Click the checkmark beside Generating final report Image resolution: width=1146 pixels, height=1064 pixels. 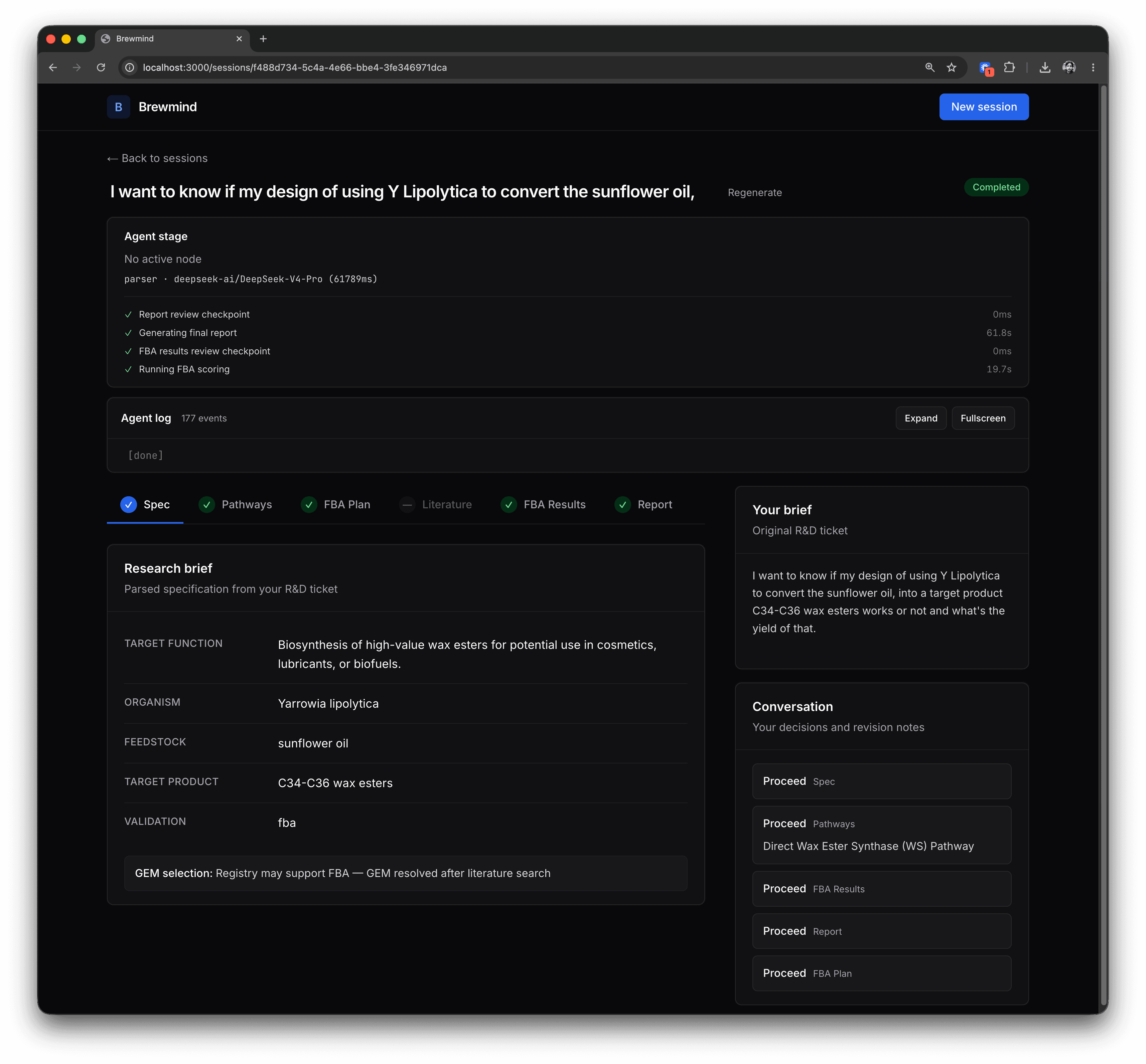pos(128,333)
